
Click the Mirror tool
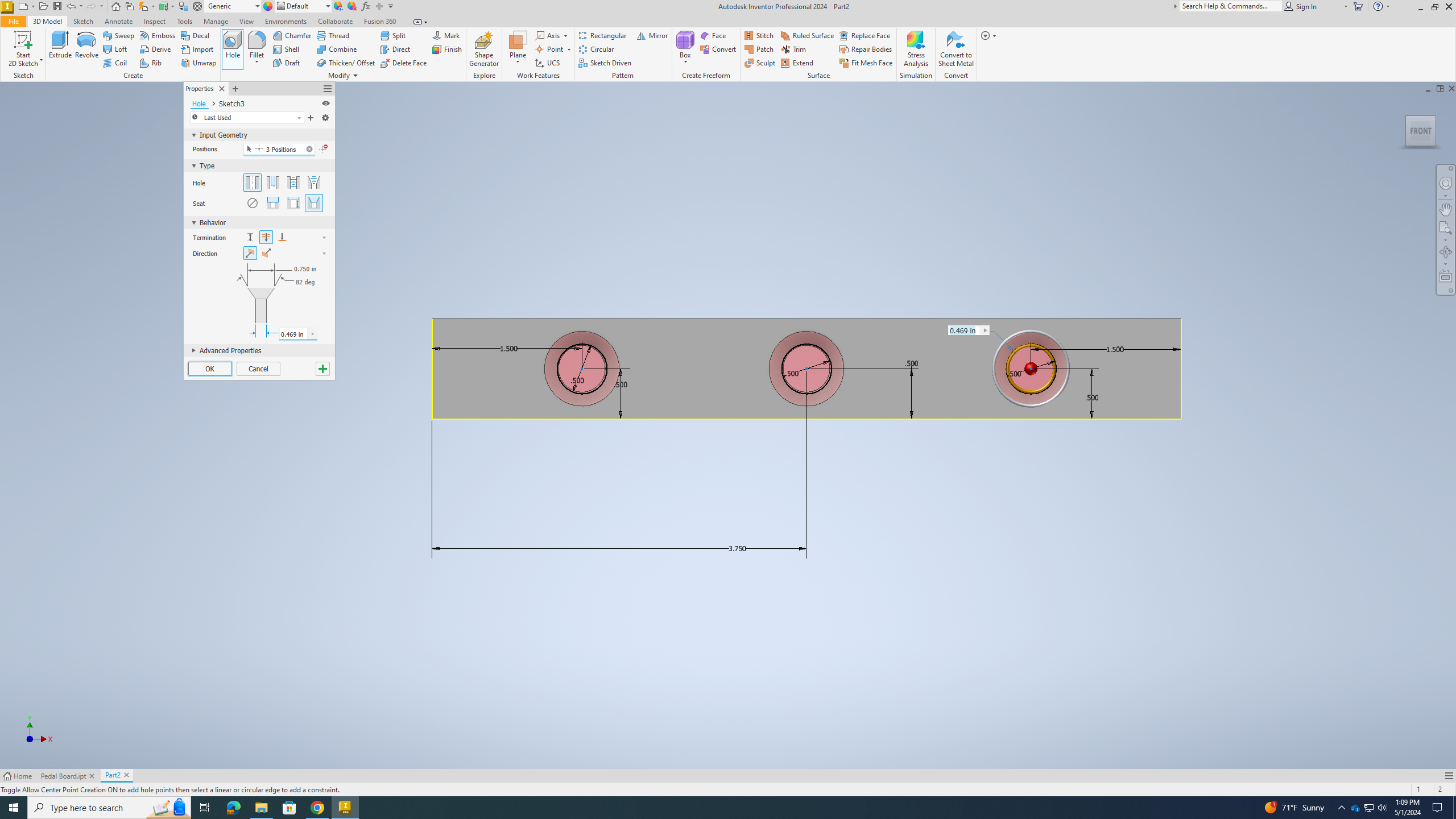[x=652, y=35]
